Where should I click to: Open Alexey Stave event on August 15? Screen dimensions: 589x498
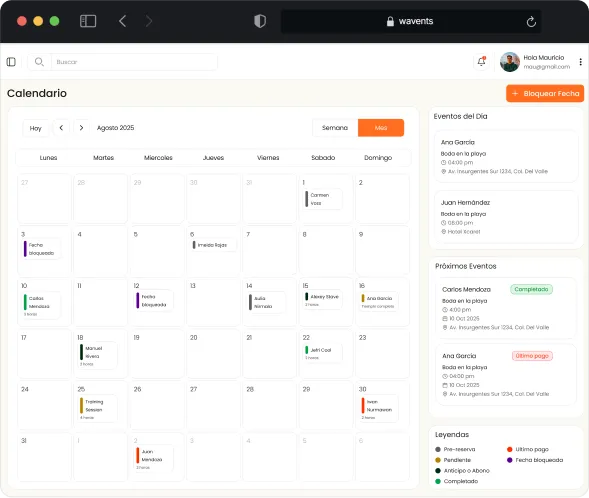323,300
